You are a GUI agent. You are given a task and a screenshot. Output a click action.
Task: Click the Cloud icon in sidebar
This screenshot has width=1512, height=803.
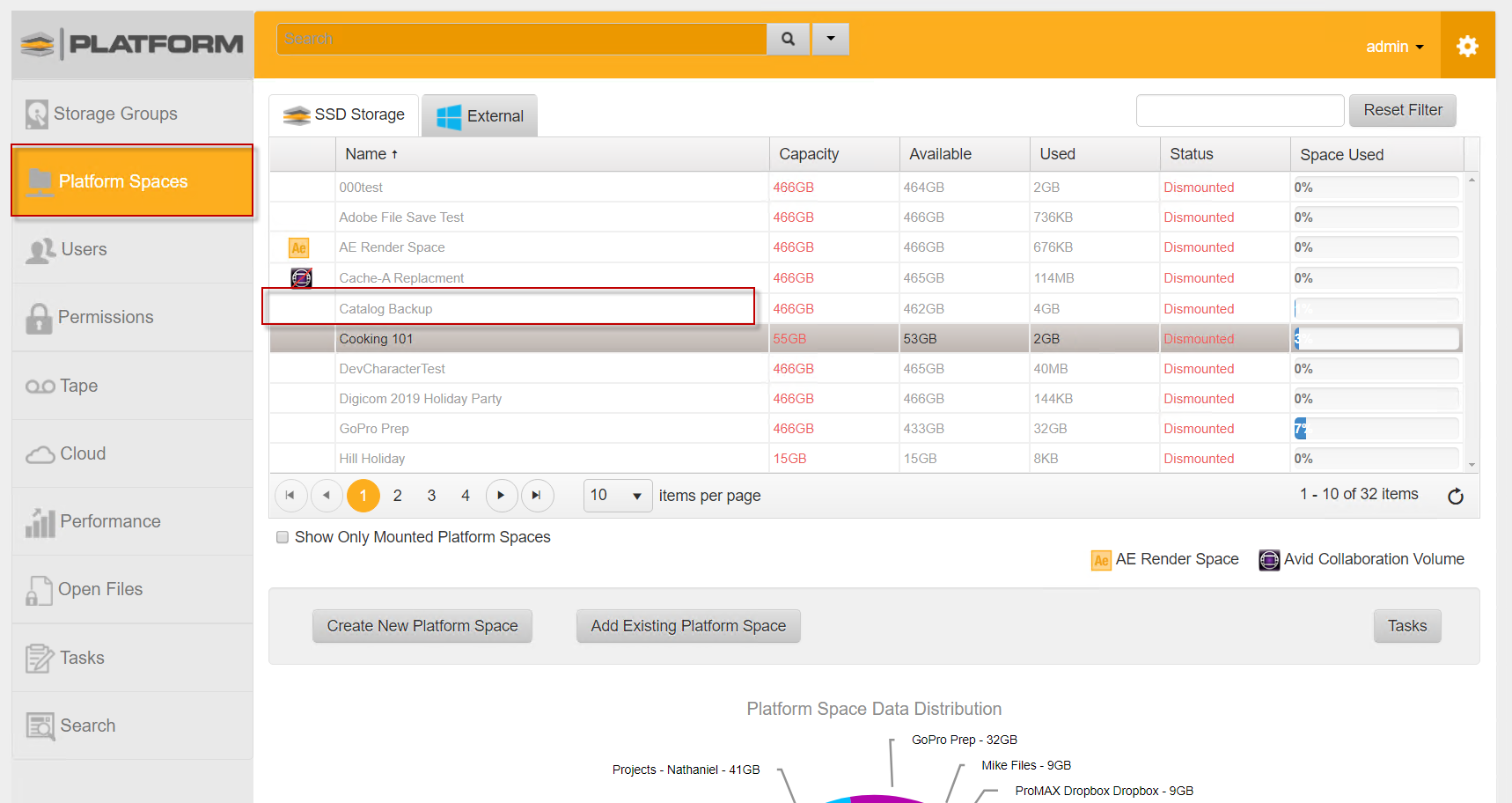40,454
